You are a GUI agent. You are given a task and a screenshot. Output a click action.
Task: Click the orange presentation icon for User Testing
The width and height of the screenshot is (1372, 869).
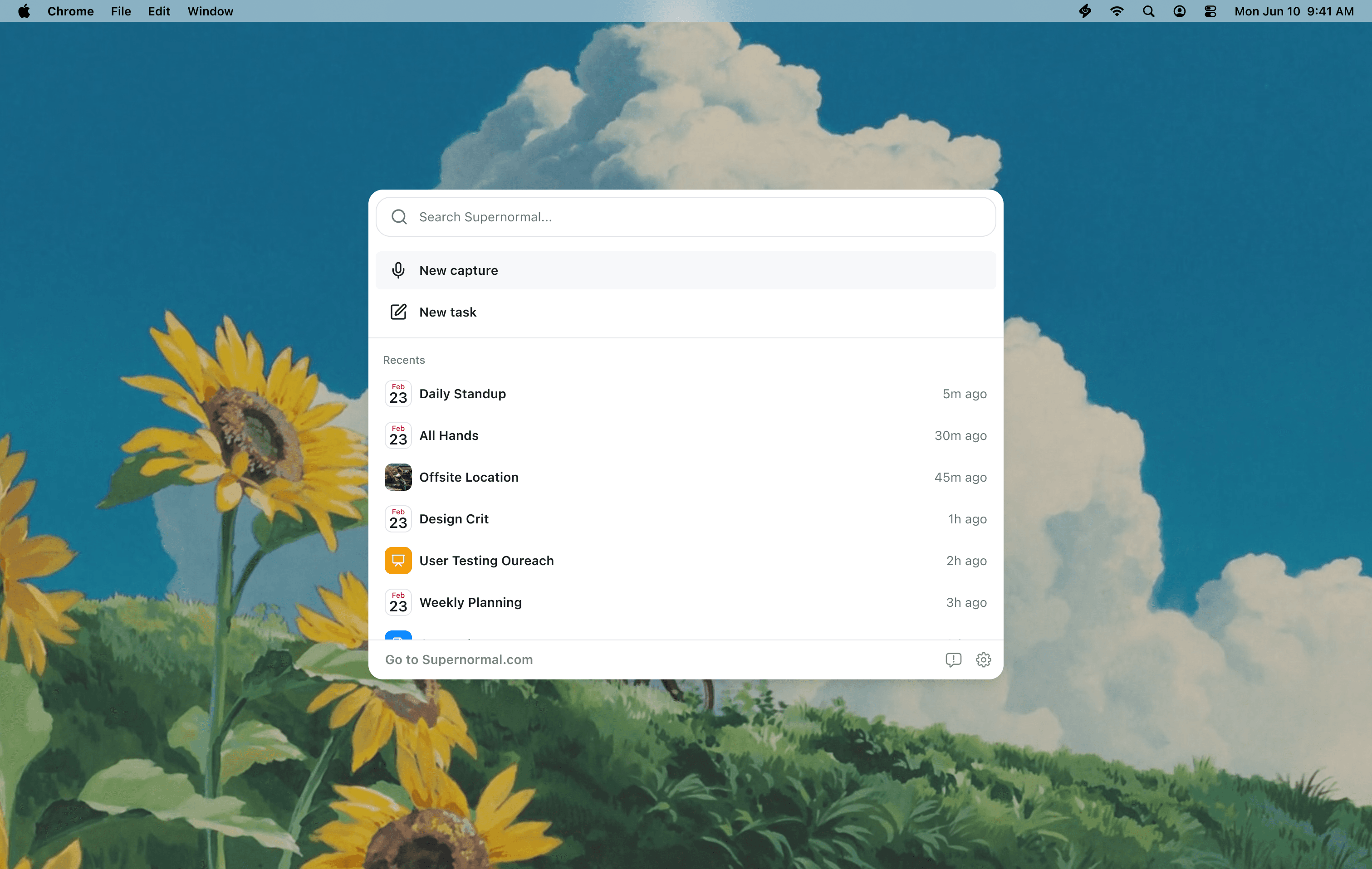[398, 560]
